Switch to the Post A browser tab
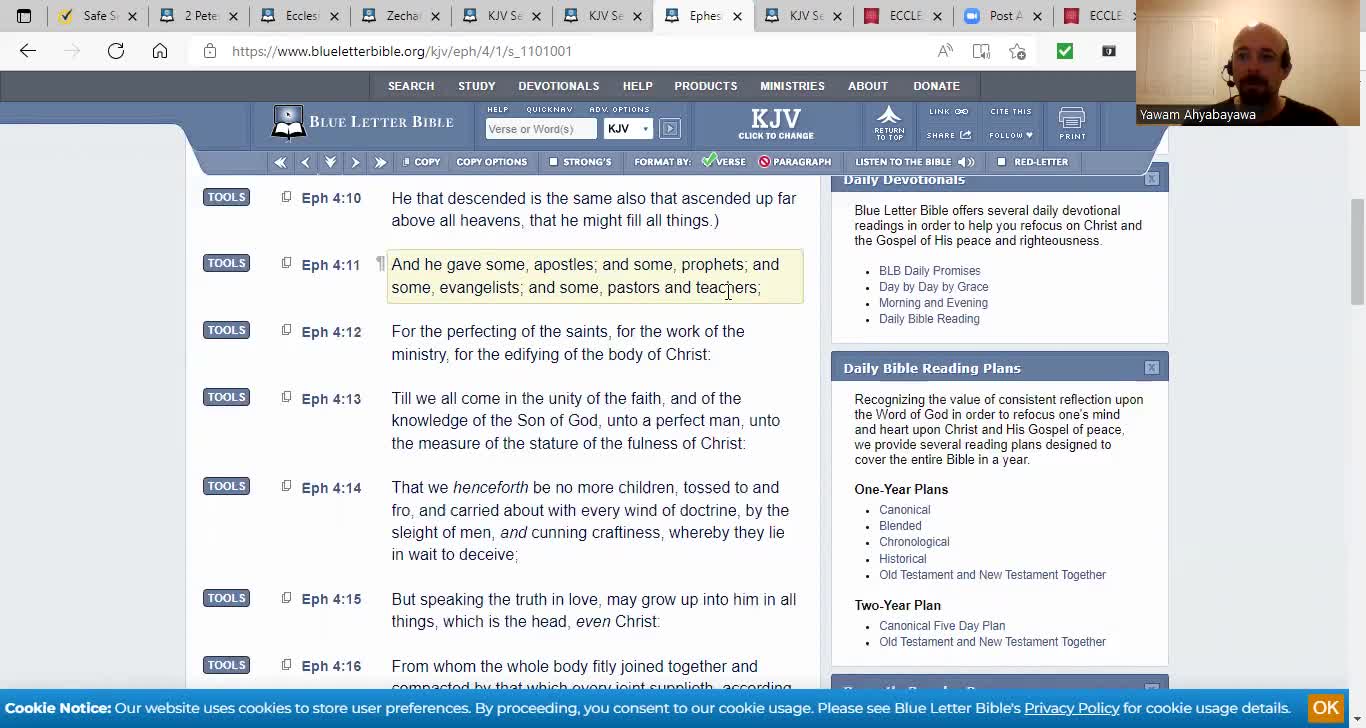Image resolution: width=1366 pixels, height=728 pixels. click(1003, 16)
